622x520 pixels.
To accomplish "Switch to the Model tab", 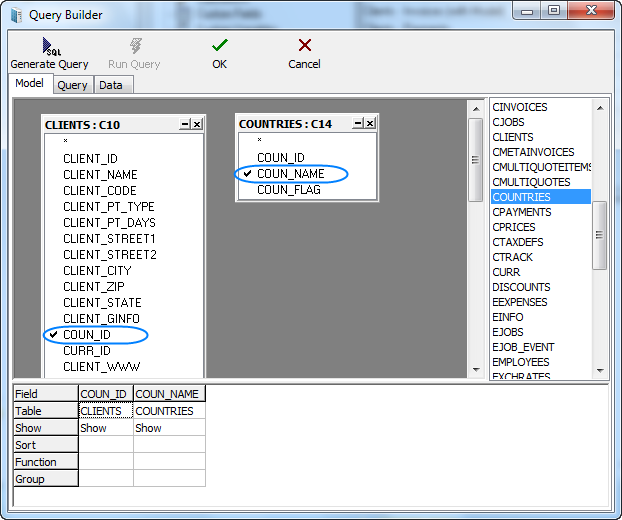I will coord(30,83).
